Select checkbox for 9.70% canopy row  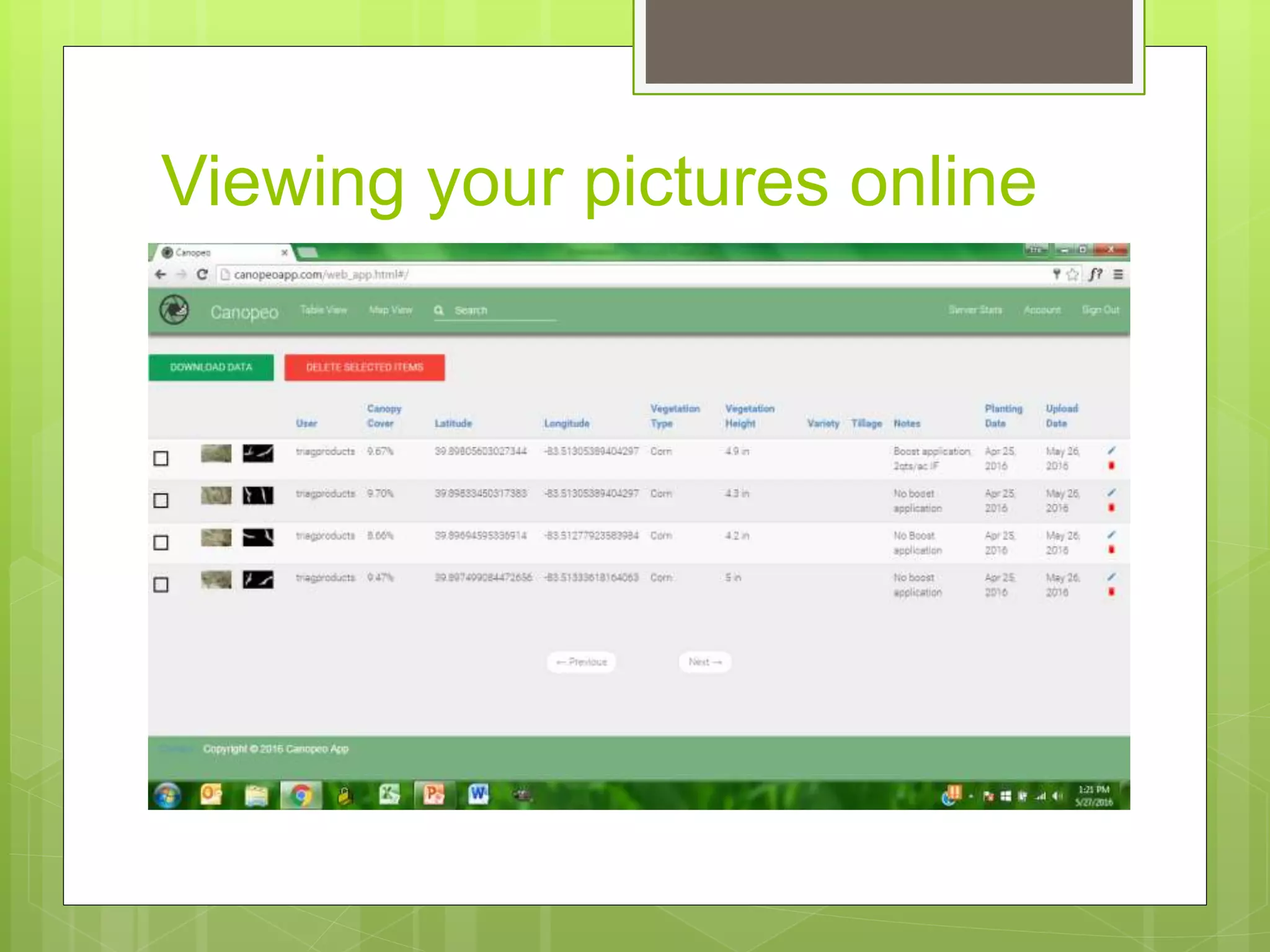pos(161,501)
